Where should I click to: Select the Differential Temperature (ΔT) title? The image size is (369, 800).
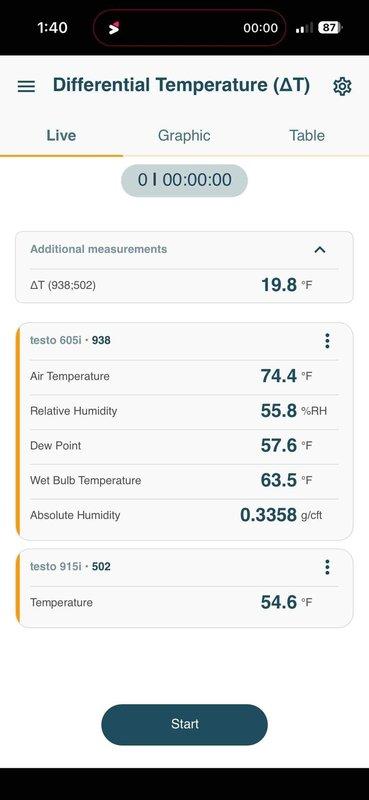181,85
